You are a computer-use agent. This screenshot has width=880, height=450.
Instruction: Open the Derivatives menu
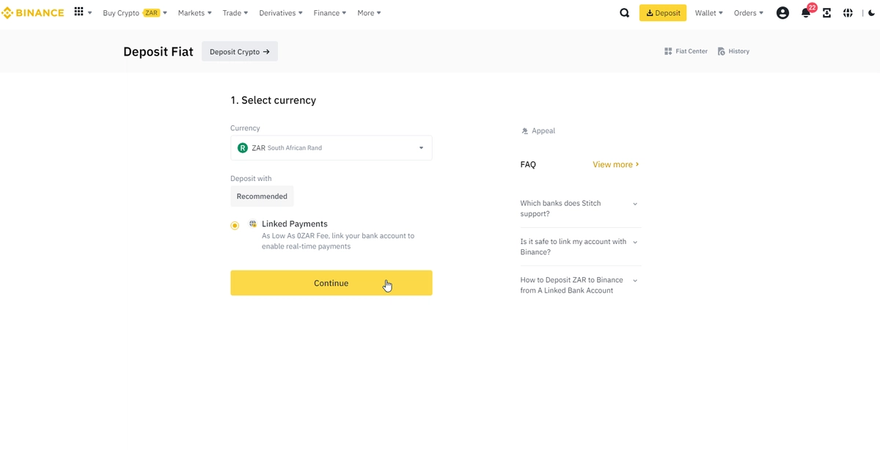point(281,13)
